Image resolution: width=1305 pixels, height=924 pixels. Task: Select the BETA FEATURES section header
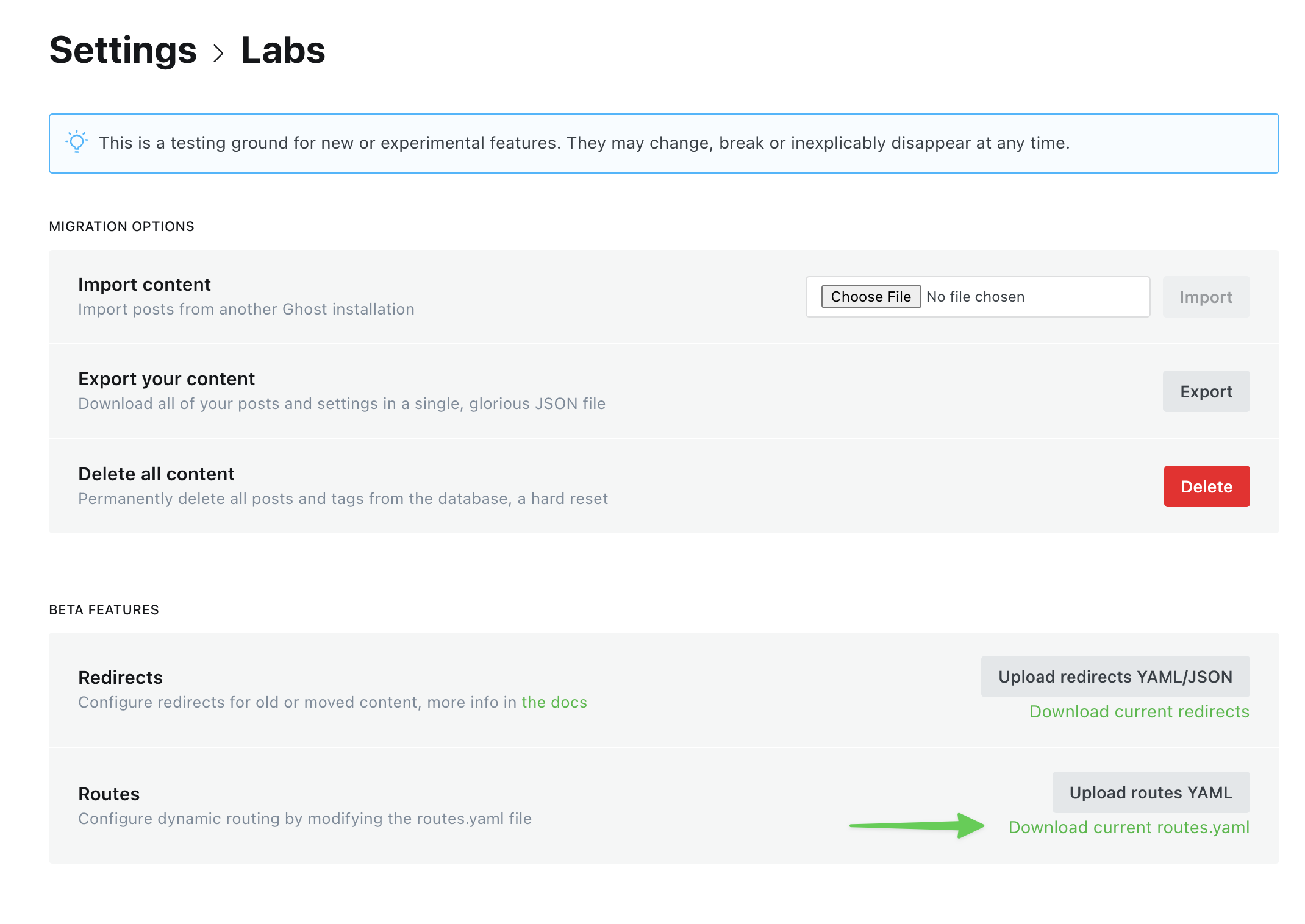(x=104, y=609)
